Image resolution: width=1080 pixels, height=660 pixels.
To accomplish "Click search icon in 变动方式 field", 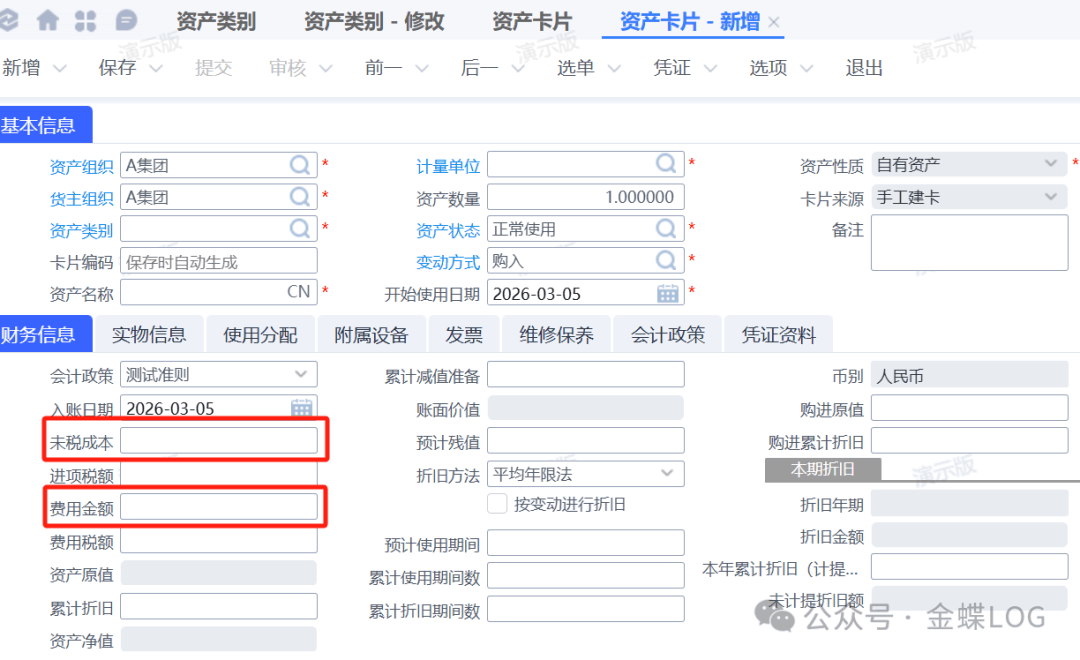I will (x=667, y=261).
